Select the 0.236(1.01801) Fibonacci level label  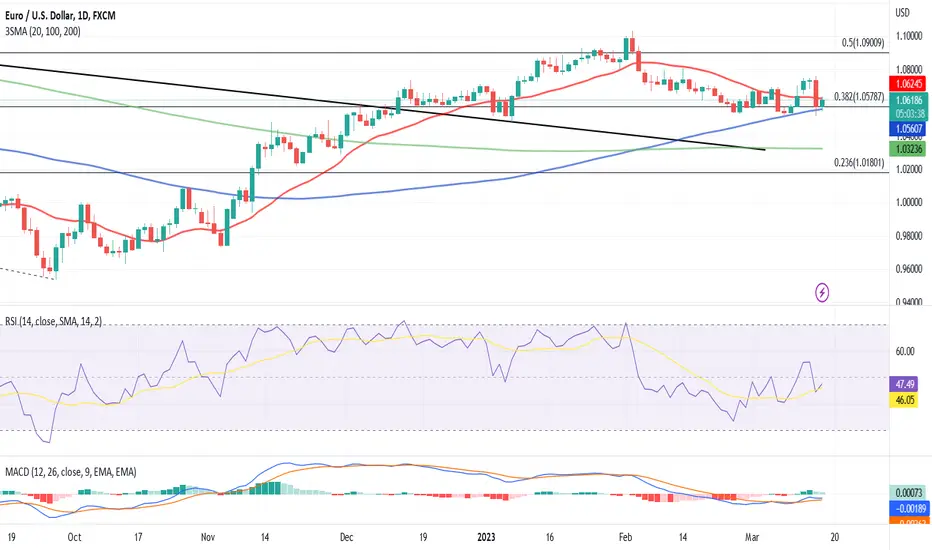click(x=859, y=162)
